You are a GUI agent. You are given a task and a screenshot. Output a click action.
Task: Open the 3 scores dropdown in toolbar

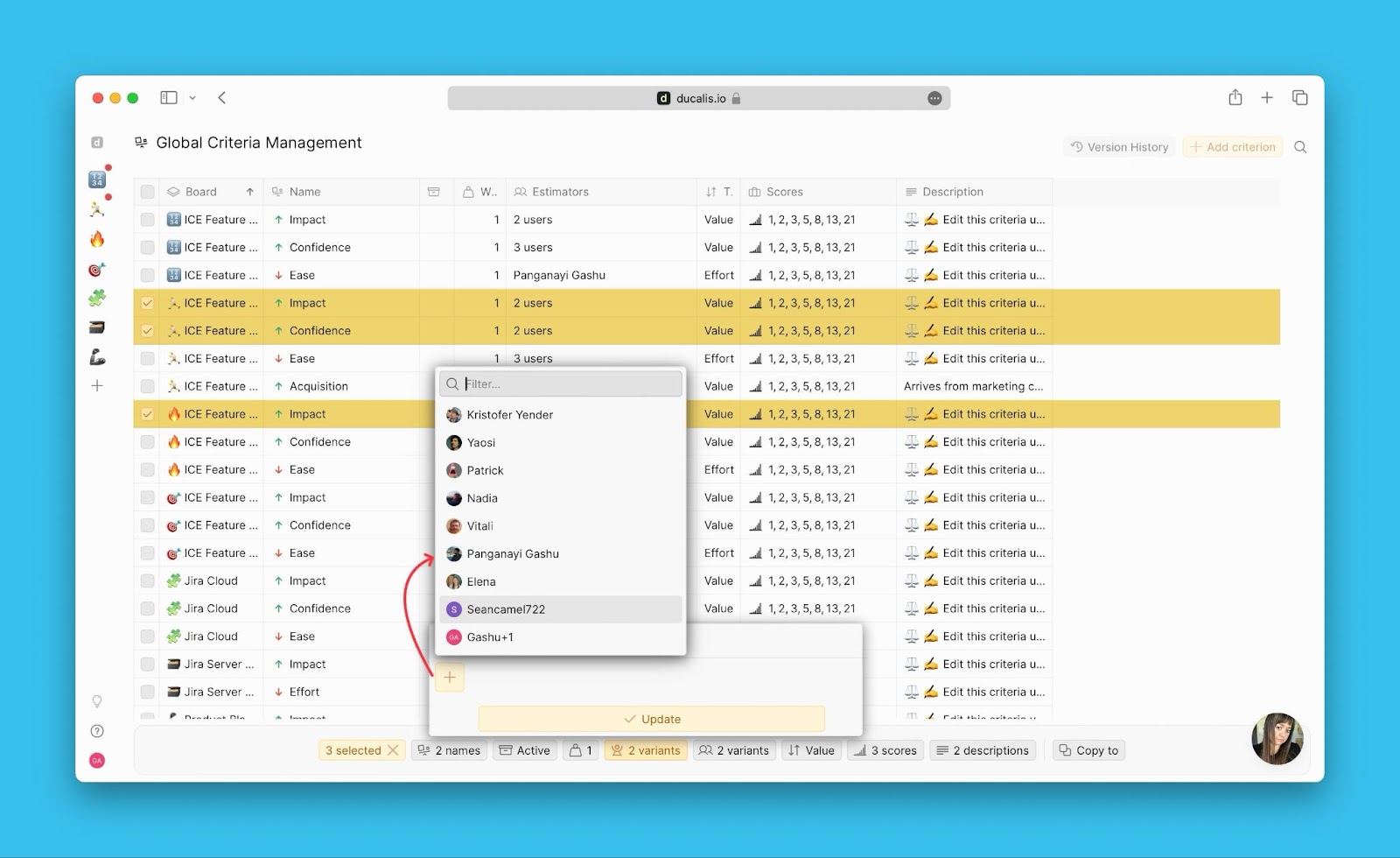click(x=885, y=750)
